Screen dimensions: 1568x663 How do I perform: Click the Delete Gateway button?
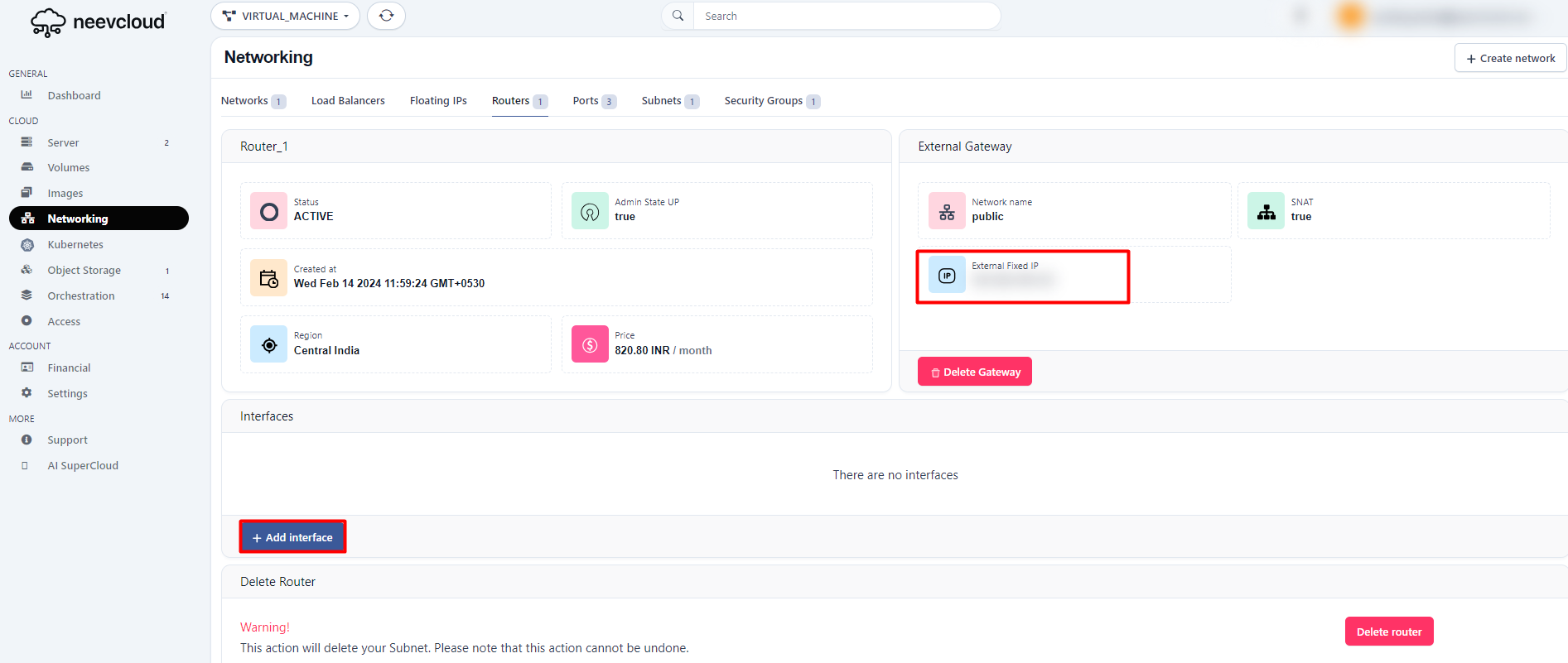(974, 372)
